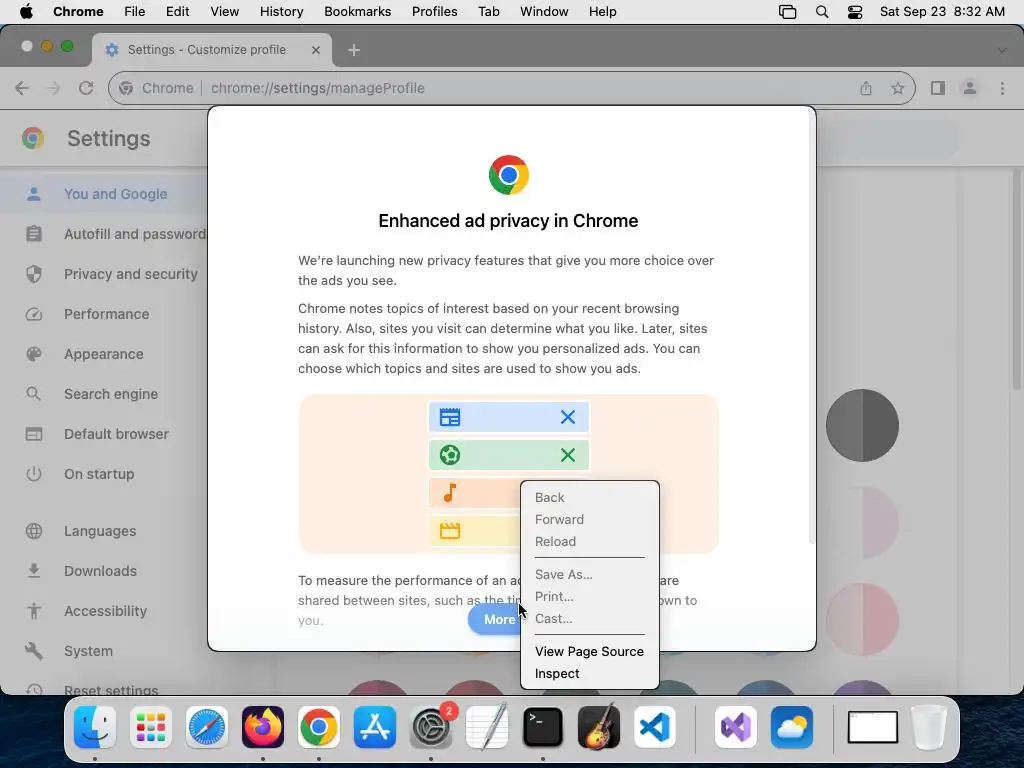Open Spotlight search in menu bar
1024x768 pixels.
pyautogui.click(x=822, y=12)
